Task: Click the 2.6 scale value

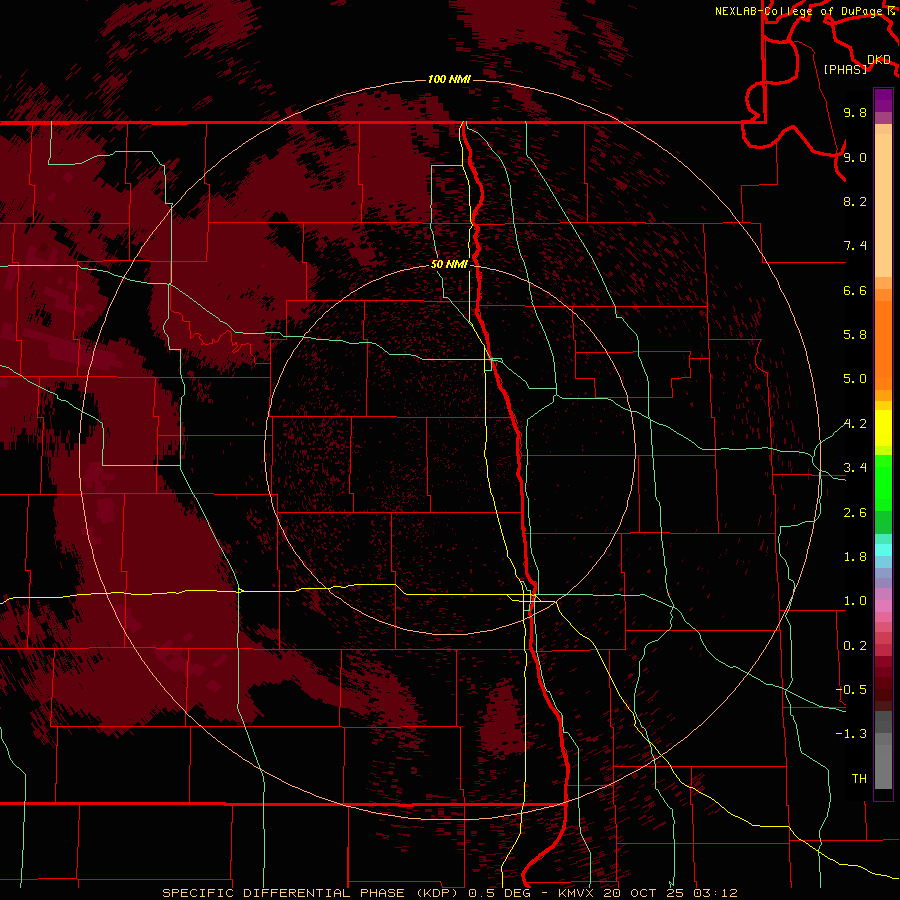Action: pos(855,513)
